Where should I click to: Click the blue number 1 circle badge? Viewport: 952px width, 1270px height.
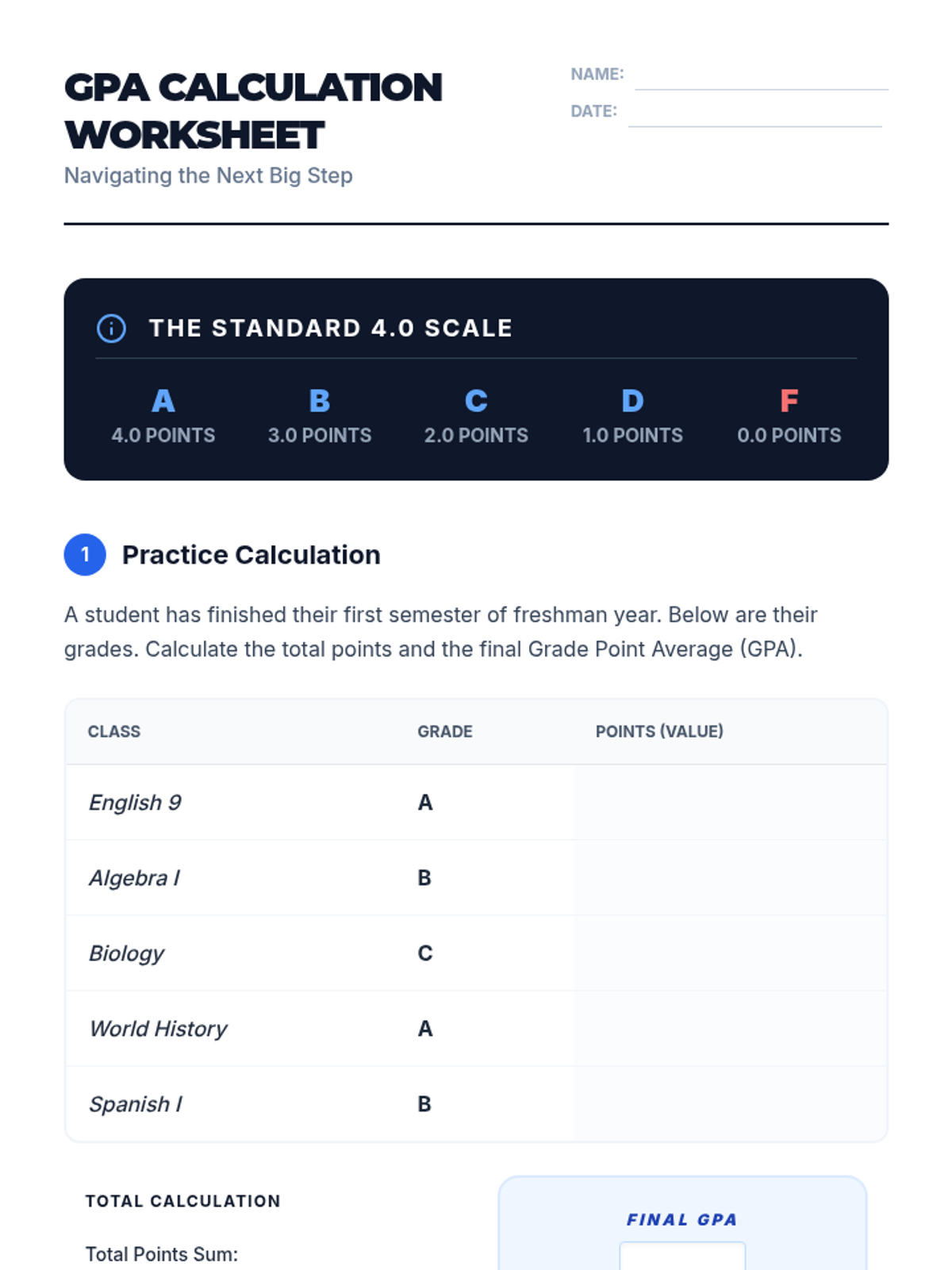[x=85, y=555]
